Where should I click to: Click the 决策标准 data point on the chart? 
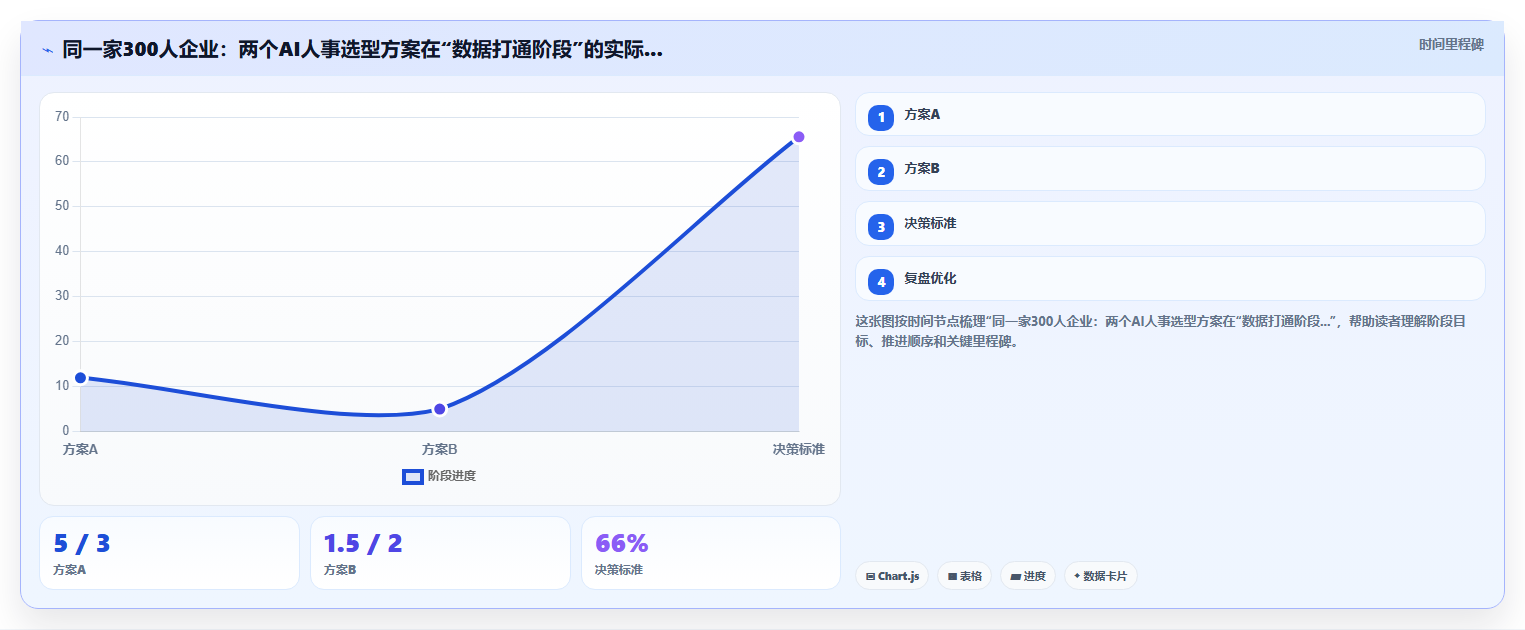(799, 137)
